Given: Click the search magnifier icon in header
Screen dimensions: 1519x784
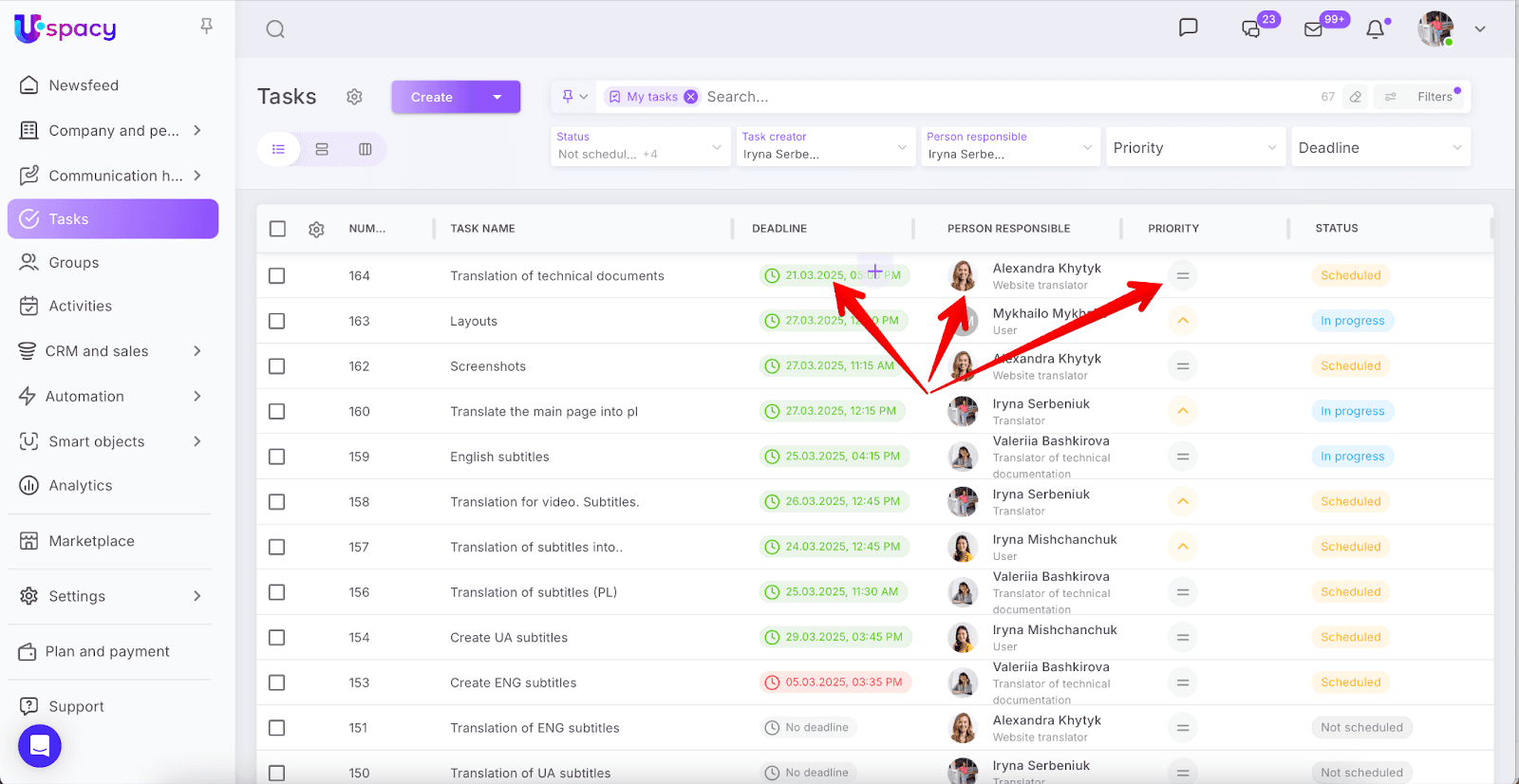Looking at the screenshot, I should coord(275,29).
